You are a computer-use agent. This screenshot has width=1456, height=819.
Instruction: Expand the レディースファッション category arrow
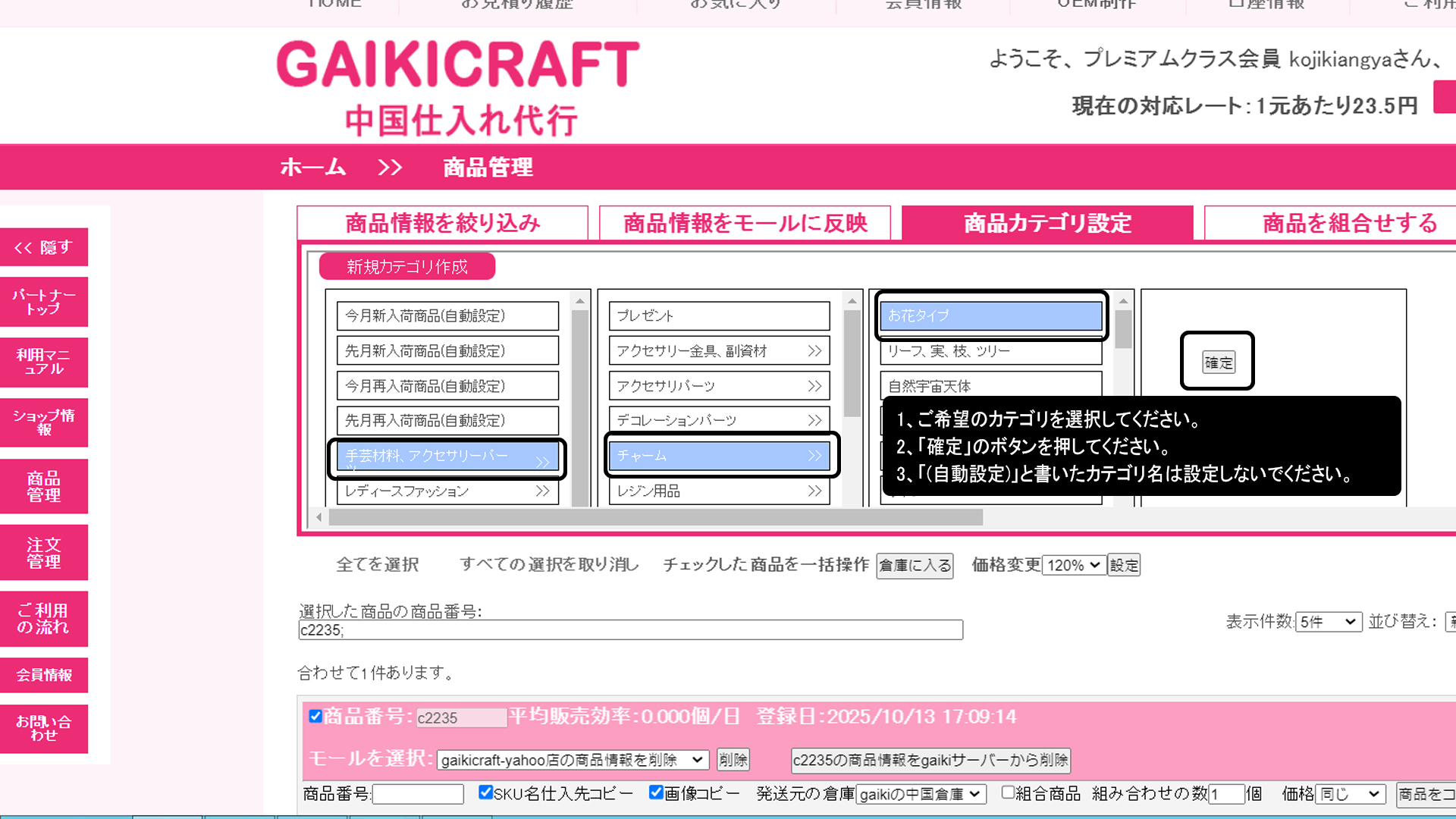(x=542, y=491)
